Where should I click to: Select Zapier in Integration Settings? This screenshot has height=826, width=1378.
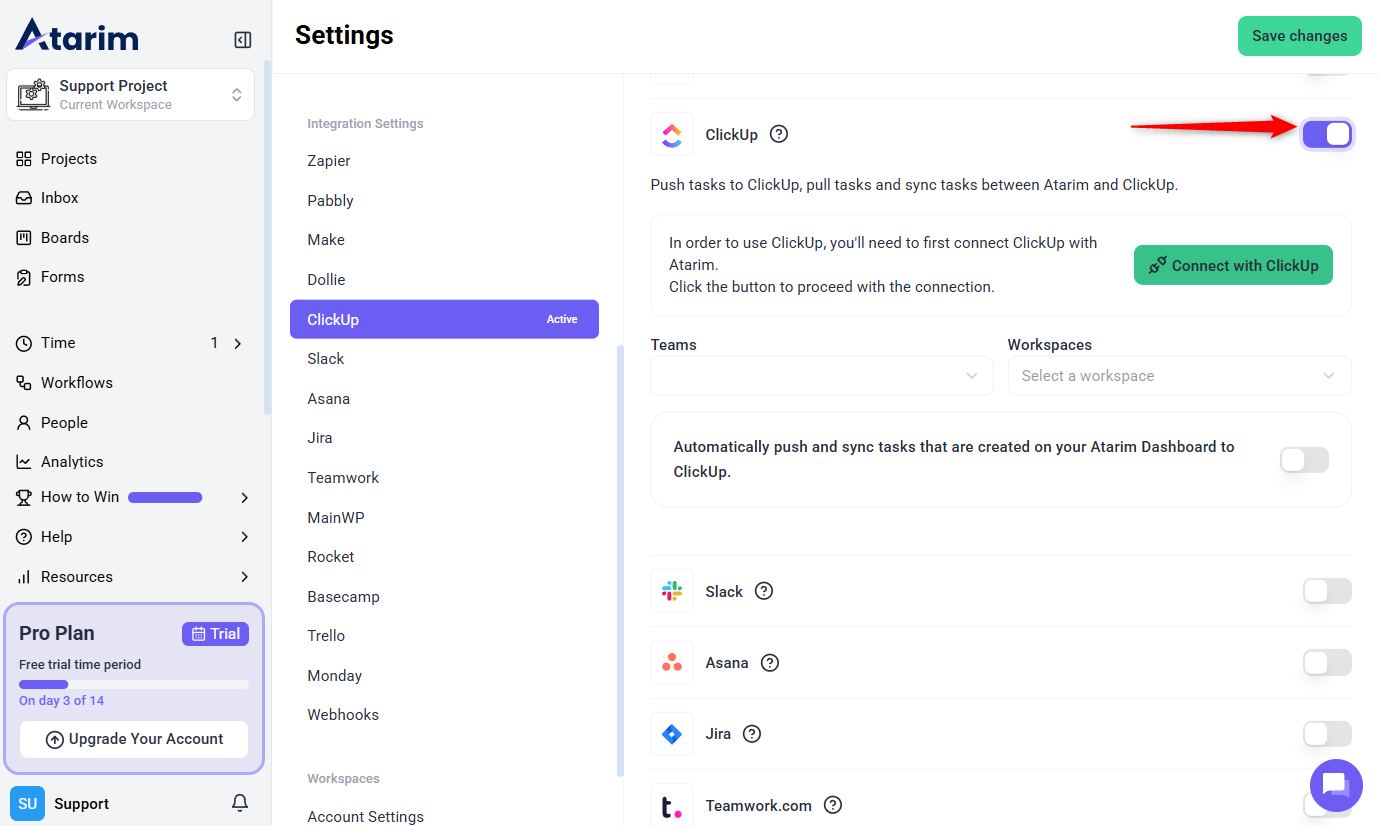(329, 161)
